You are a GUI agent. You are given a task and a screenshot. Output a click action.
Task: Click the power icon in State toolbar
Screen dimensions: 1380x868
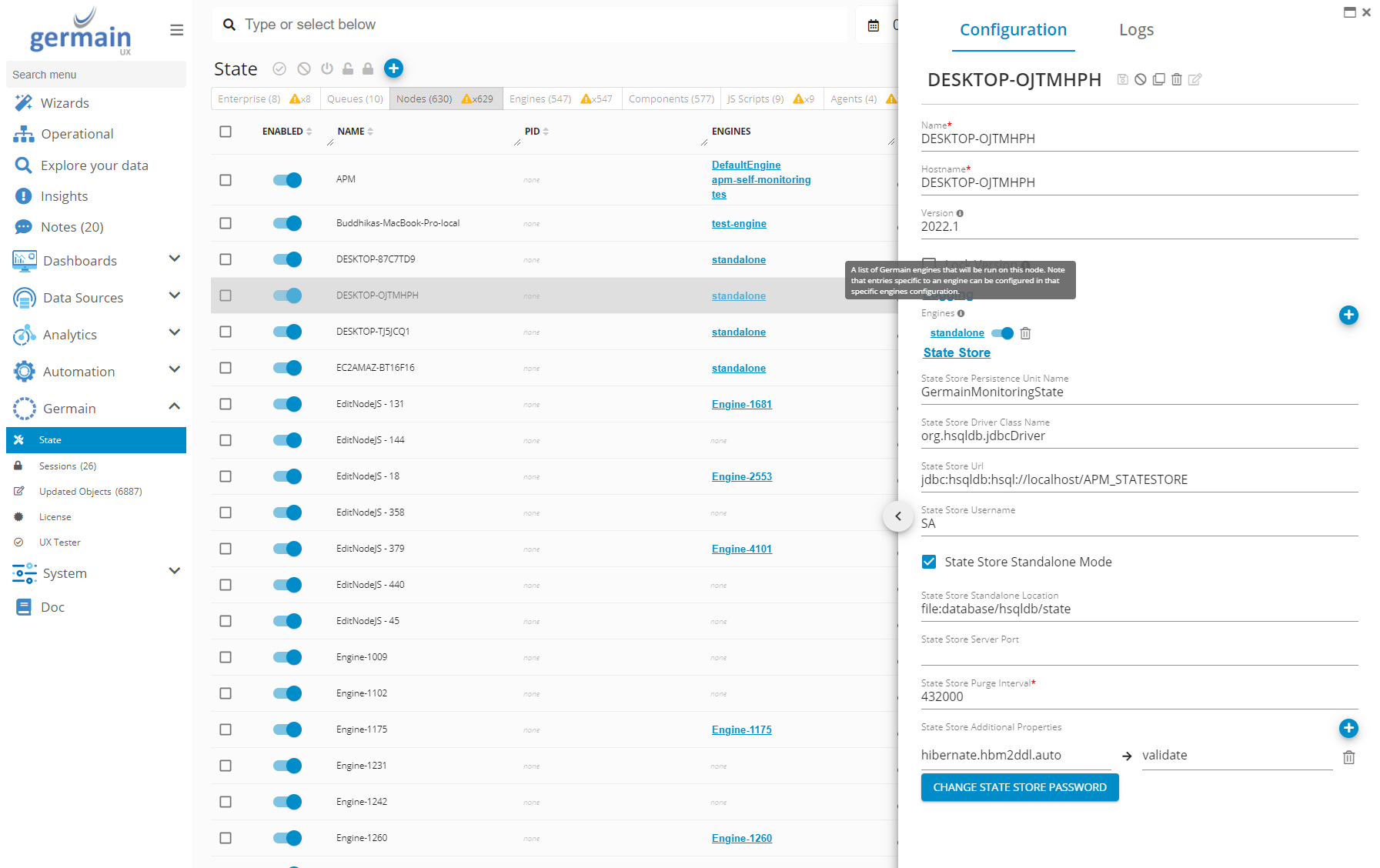point(327,68)
